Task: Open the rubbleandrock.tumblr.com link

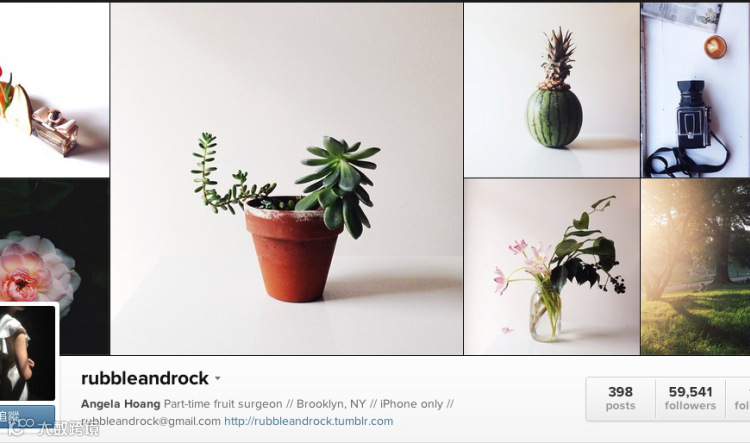Action: 309,421
